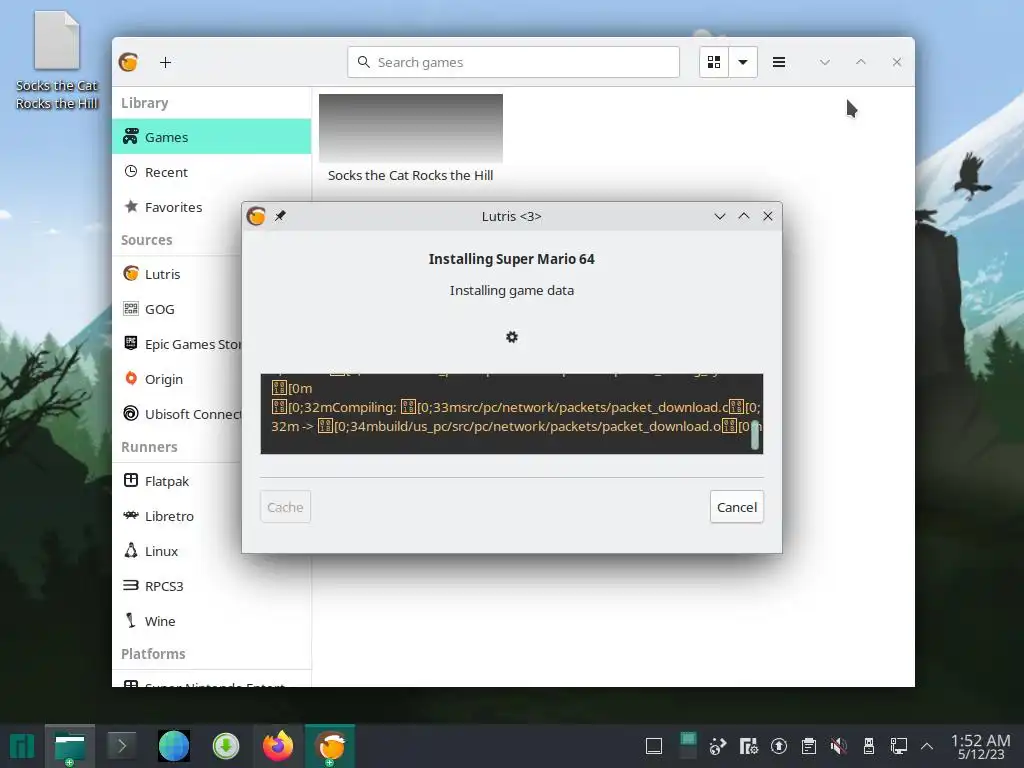Switch to Lutris taskbar entry
Image resolution: width=1024 pixels, height=768 pixels.
tap(330, 746)
